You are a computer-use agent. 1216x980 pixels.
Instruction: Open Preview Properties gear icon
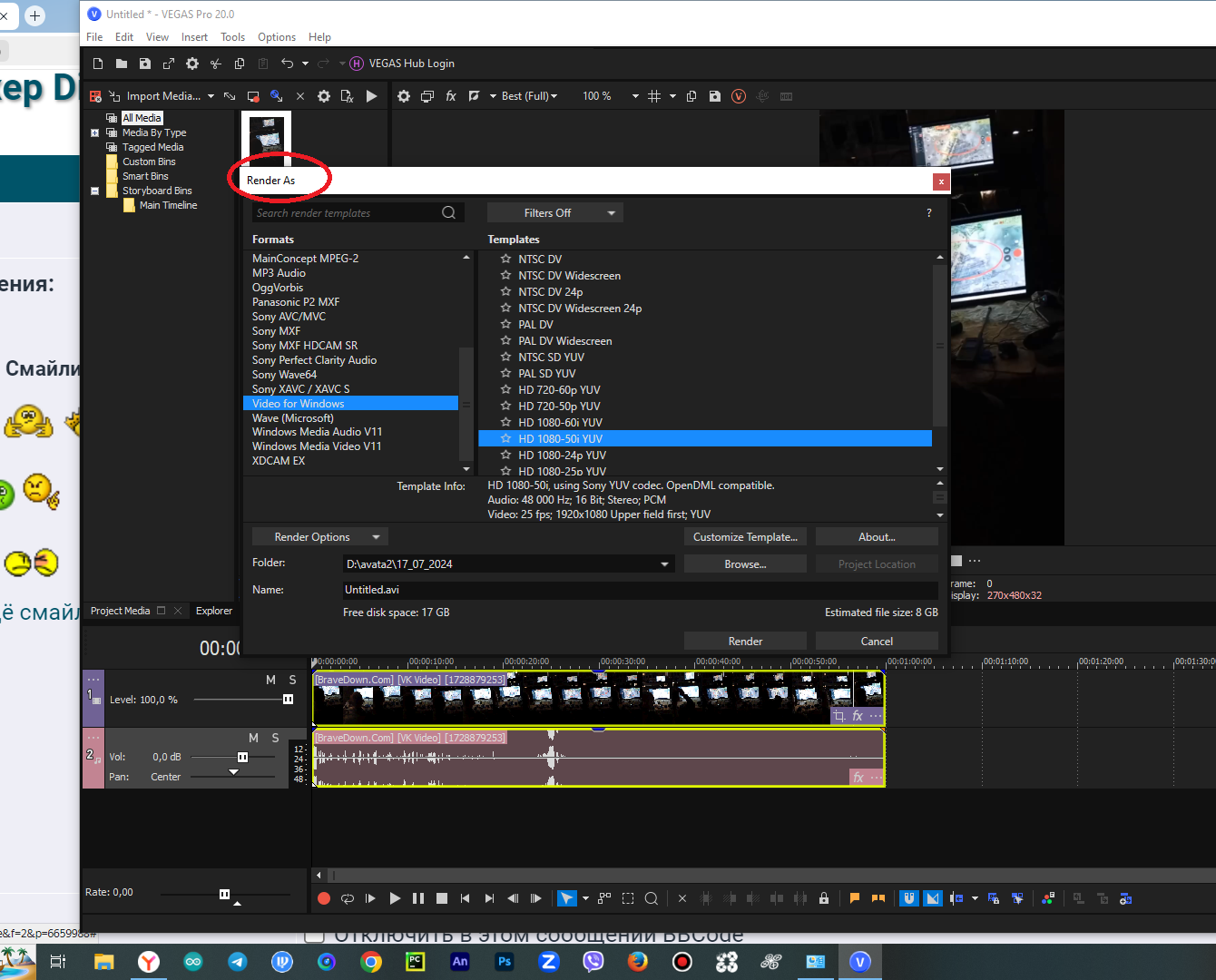(x=404, y=96)
